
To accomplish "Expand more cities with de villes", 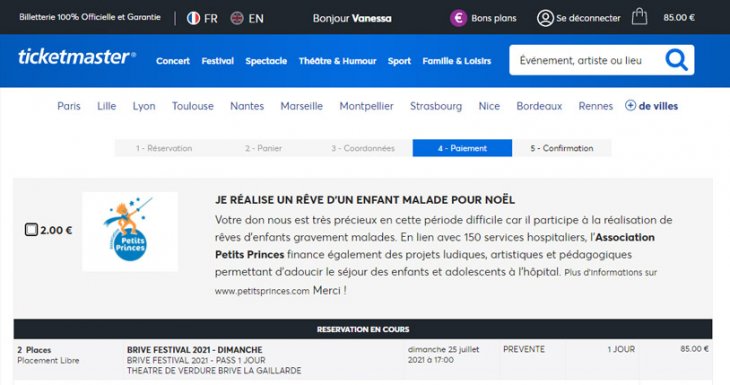I will 658,106.
